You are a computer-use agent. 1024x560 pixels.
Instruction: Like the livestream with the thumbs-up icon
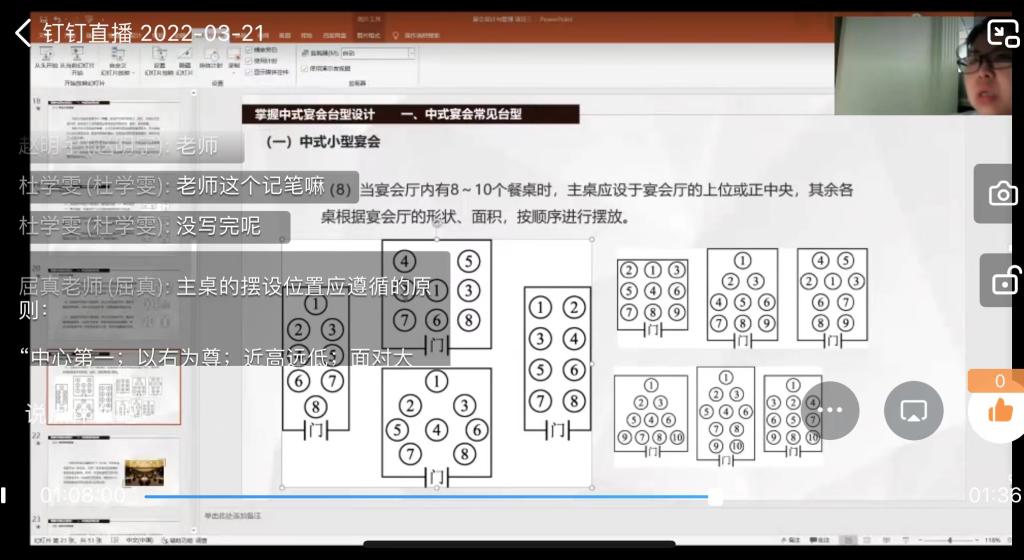click(998, 411)
